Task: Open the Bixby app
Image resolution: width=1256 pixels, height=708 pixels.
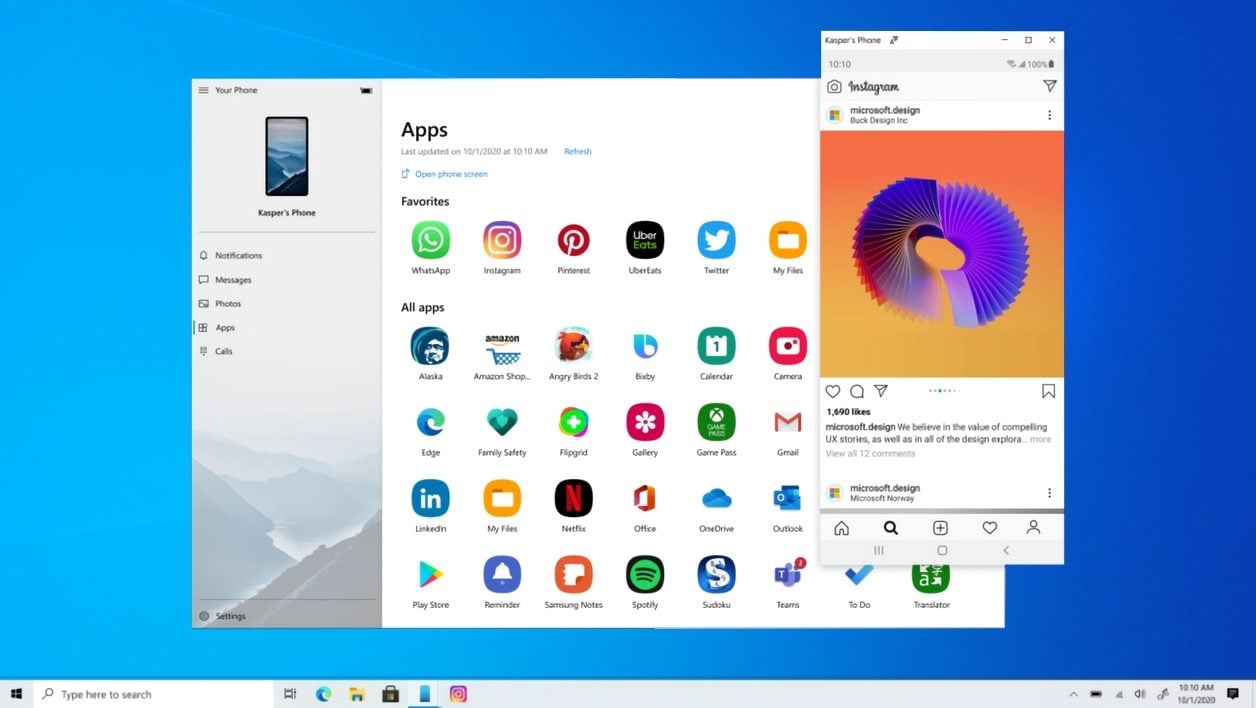Action: [x=645, y=346]
